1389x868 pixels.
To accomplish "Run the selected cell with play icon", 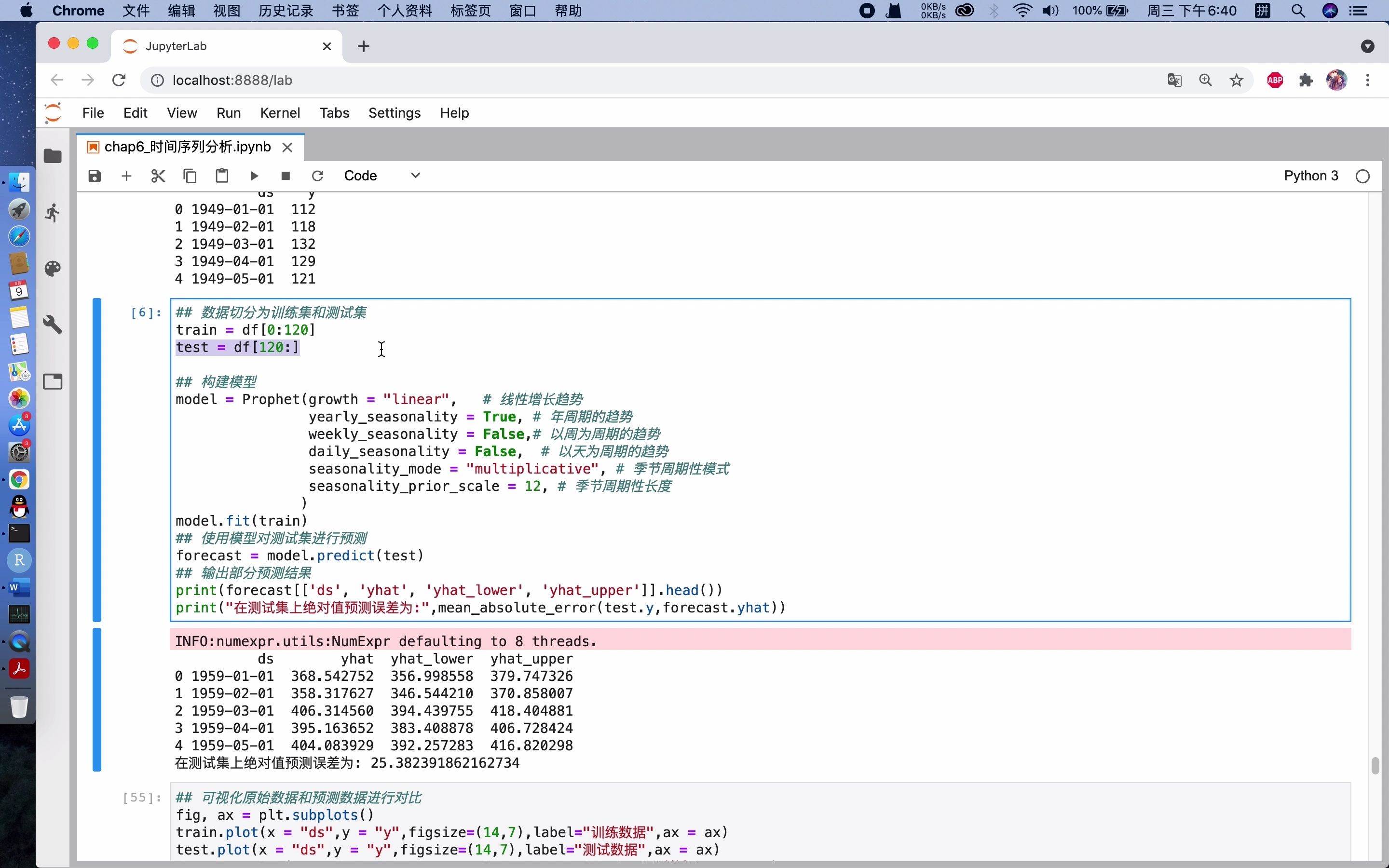I will tap(254, 176).
